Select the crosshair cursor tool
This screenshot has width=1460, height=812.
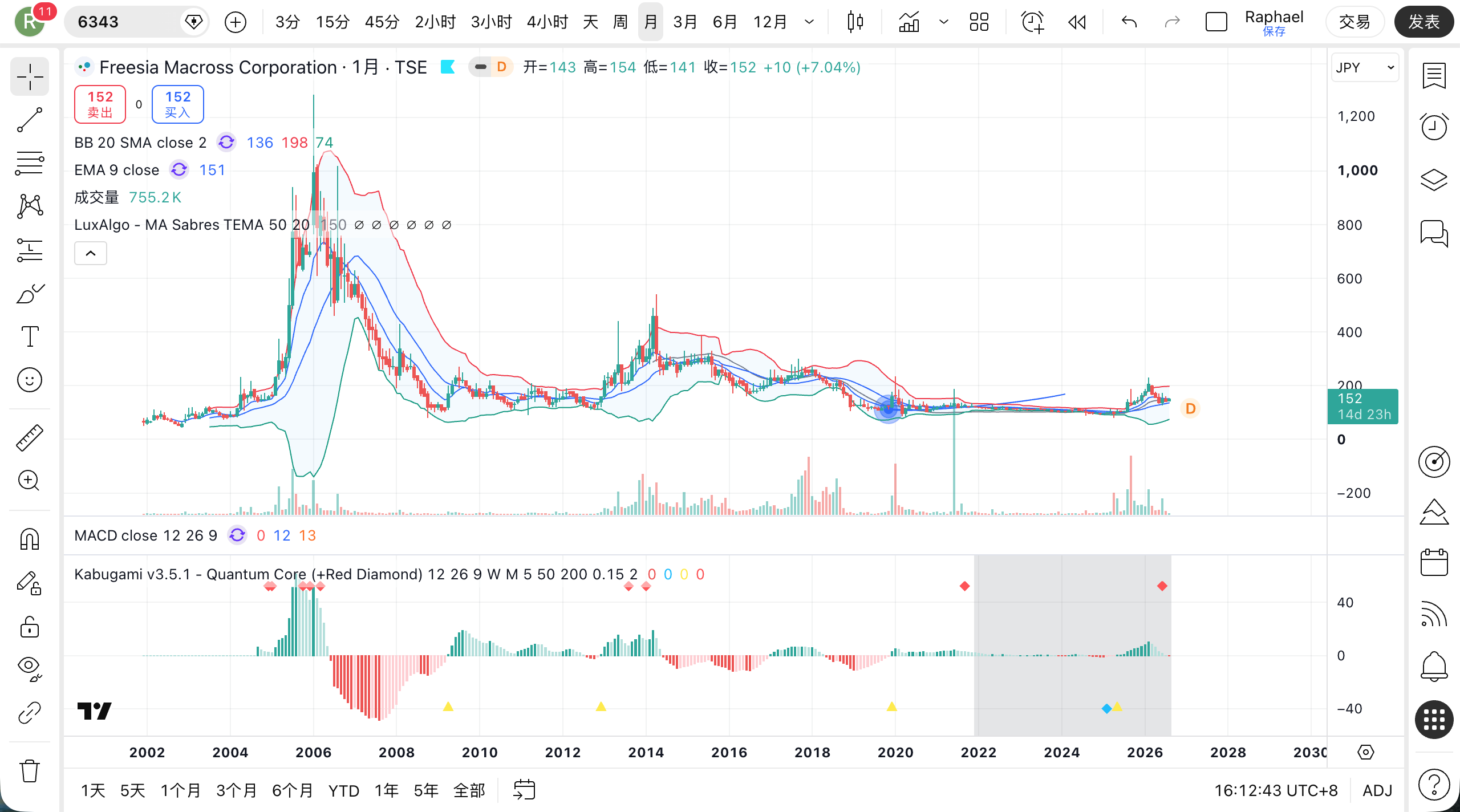[x=30, y=76]
